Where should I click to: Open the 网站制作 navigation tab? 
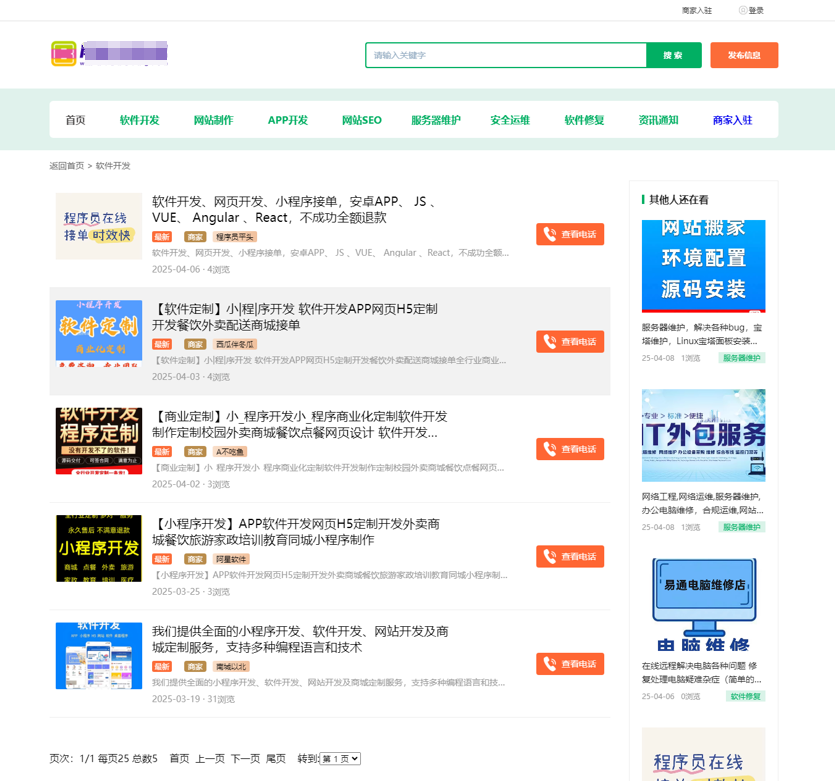point(214,120)
